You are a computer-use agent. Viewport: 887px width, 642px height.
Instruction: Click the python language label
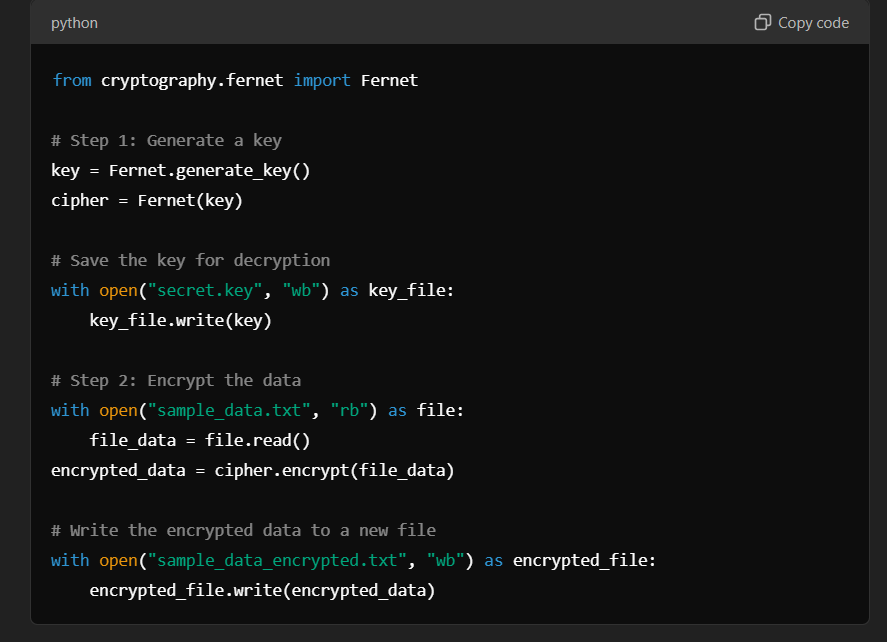tap(74, 23)
